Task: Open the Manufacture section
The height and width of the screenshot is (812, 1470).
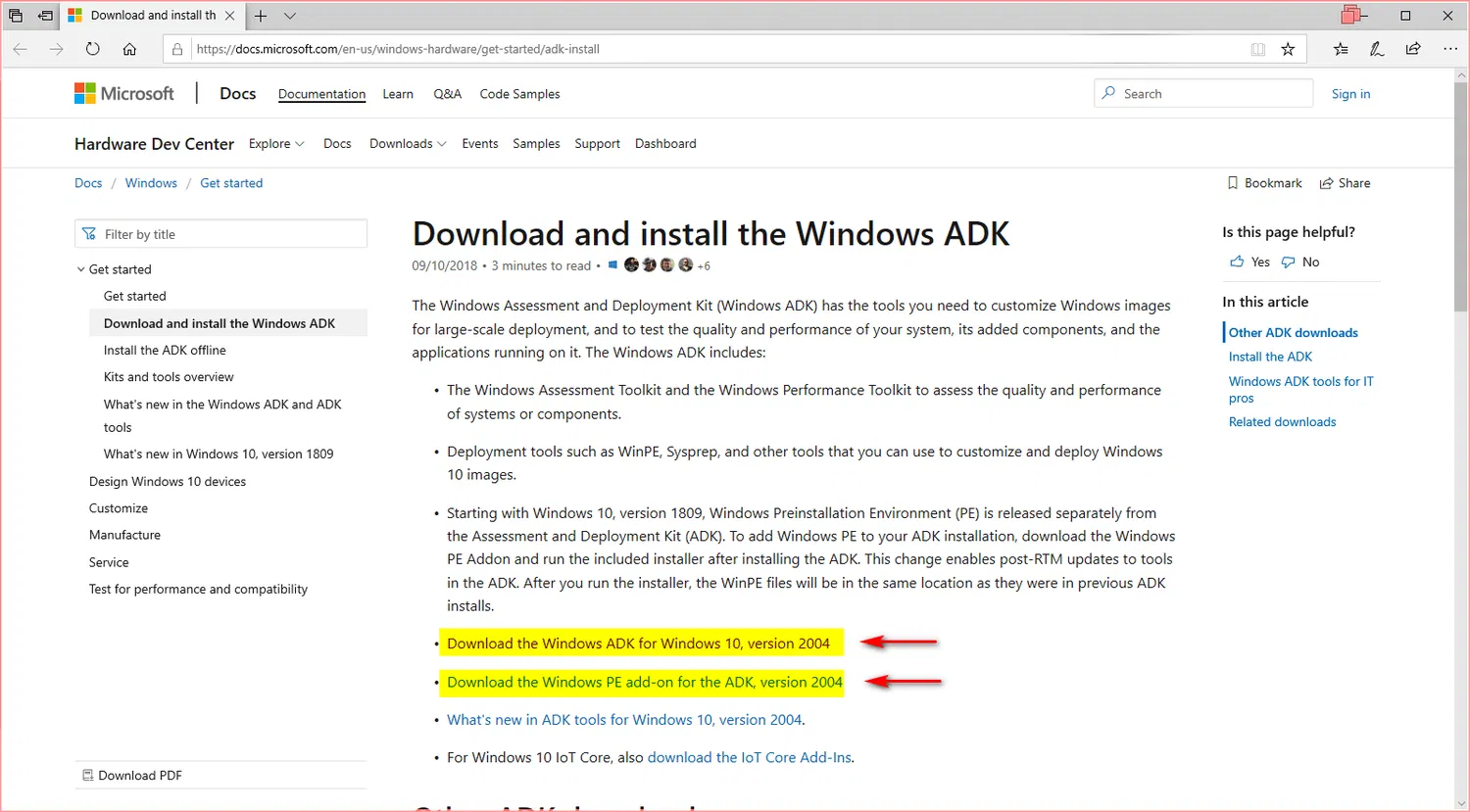Action: click(124, 535)
